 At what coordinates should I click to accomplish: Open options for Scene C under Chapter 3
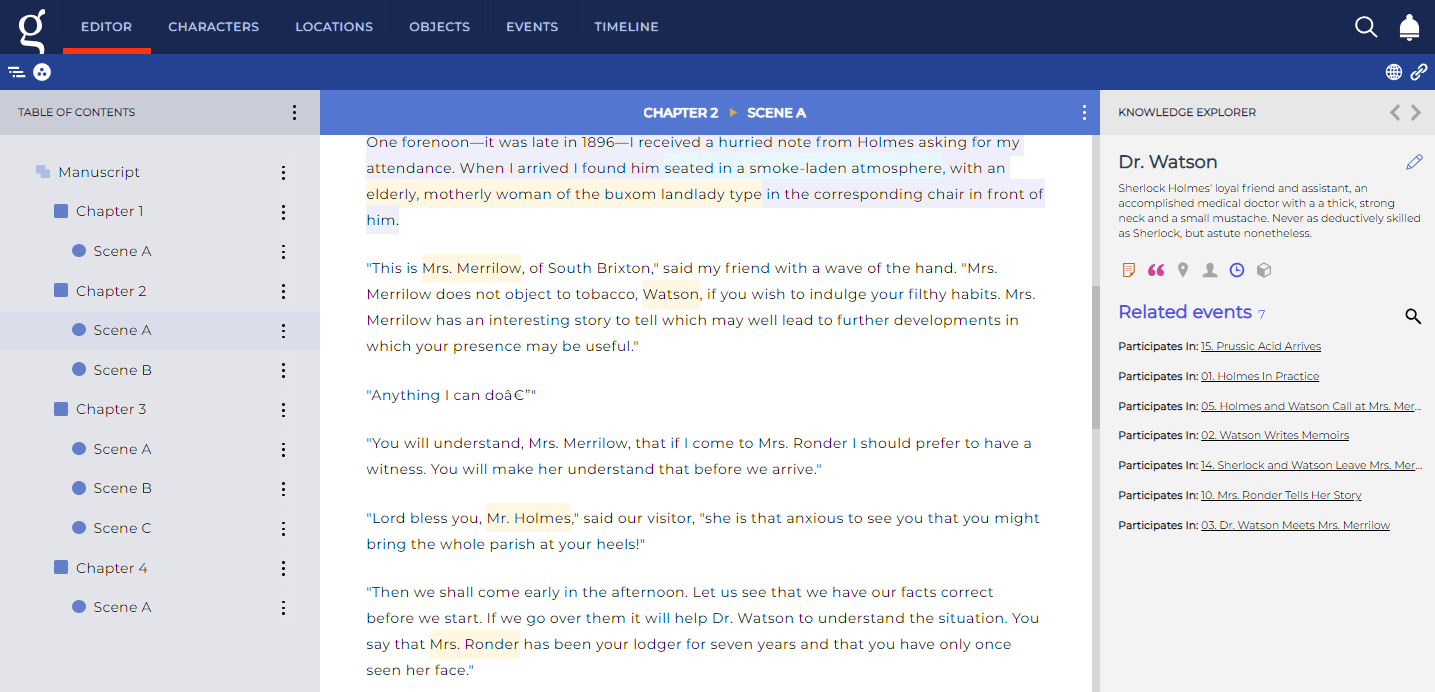point(284,529)
